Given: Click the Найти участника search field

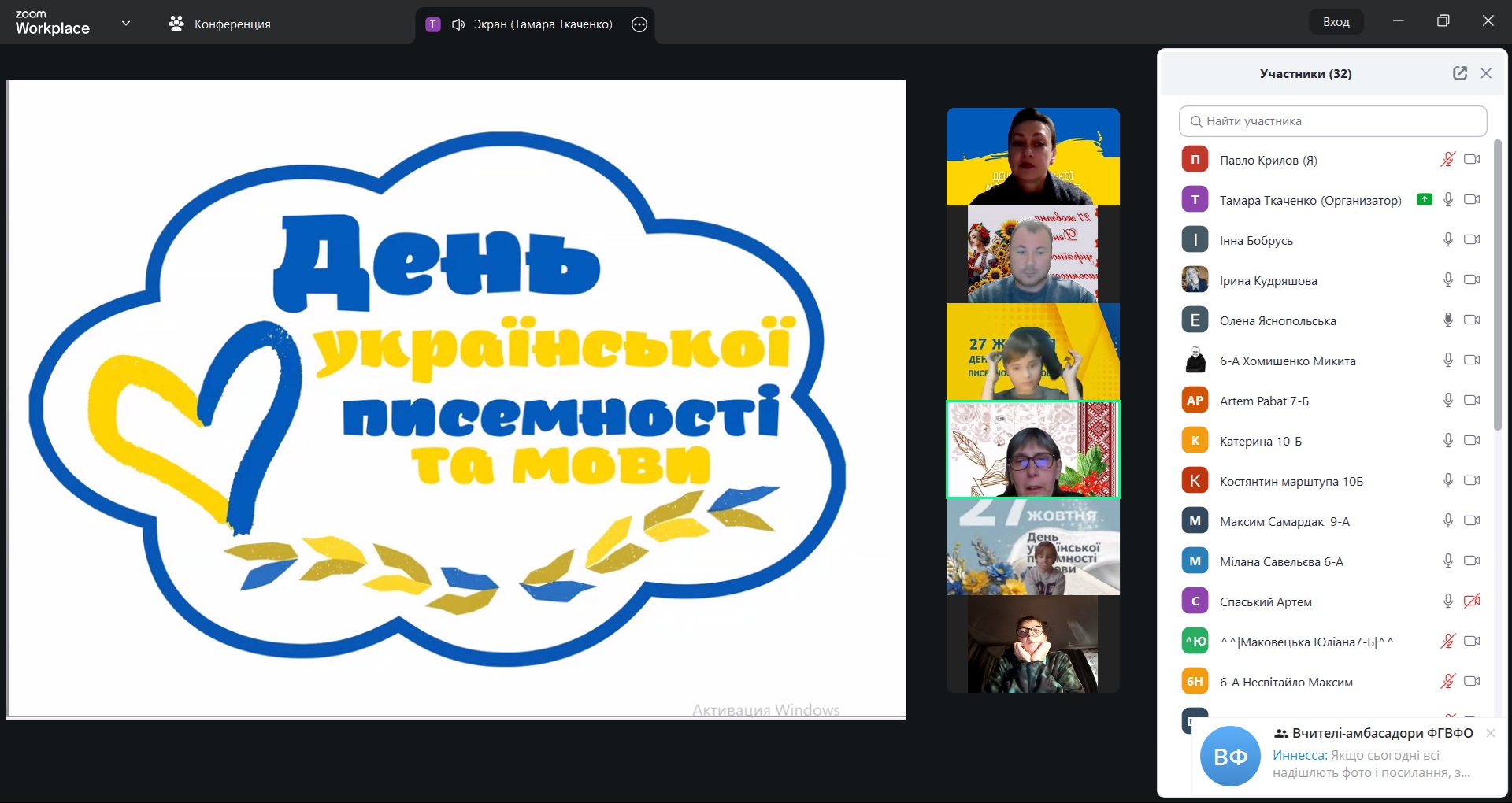Looking at the screenshot, I should (x=1332, y=121).
